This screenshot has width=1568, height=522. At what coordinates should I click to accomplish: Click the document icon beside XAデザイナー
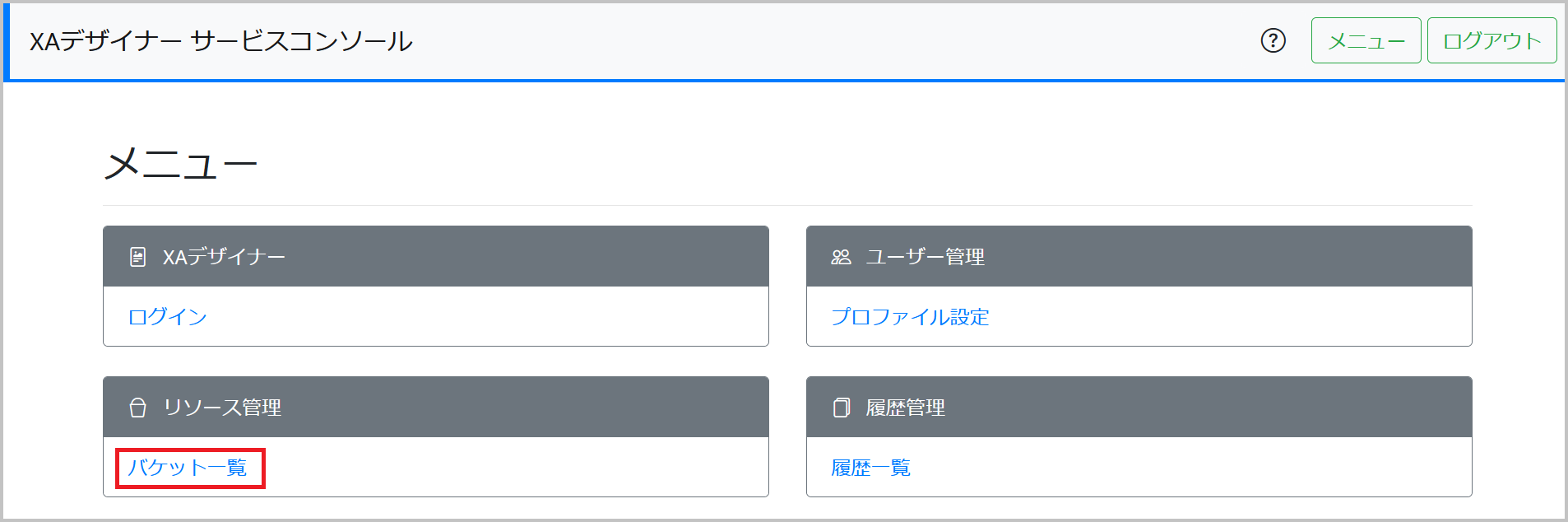point(137,255)
